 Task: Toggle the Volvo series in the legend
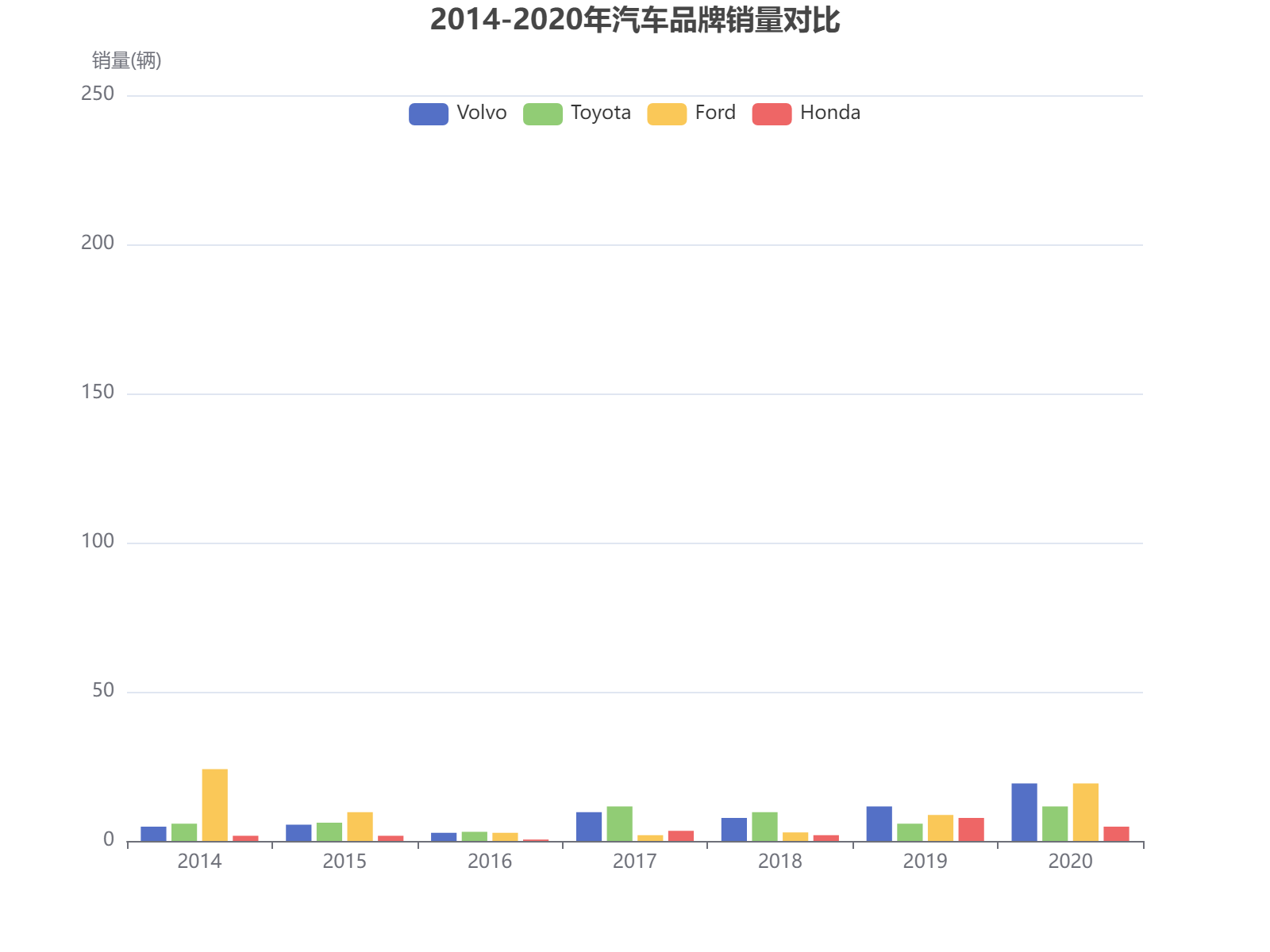click(458, 113)
